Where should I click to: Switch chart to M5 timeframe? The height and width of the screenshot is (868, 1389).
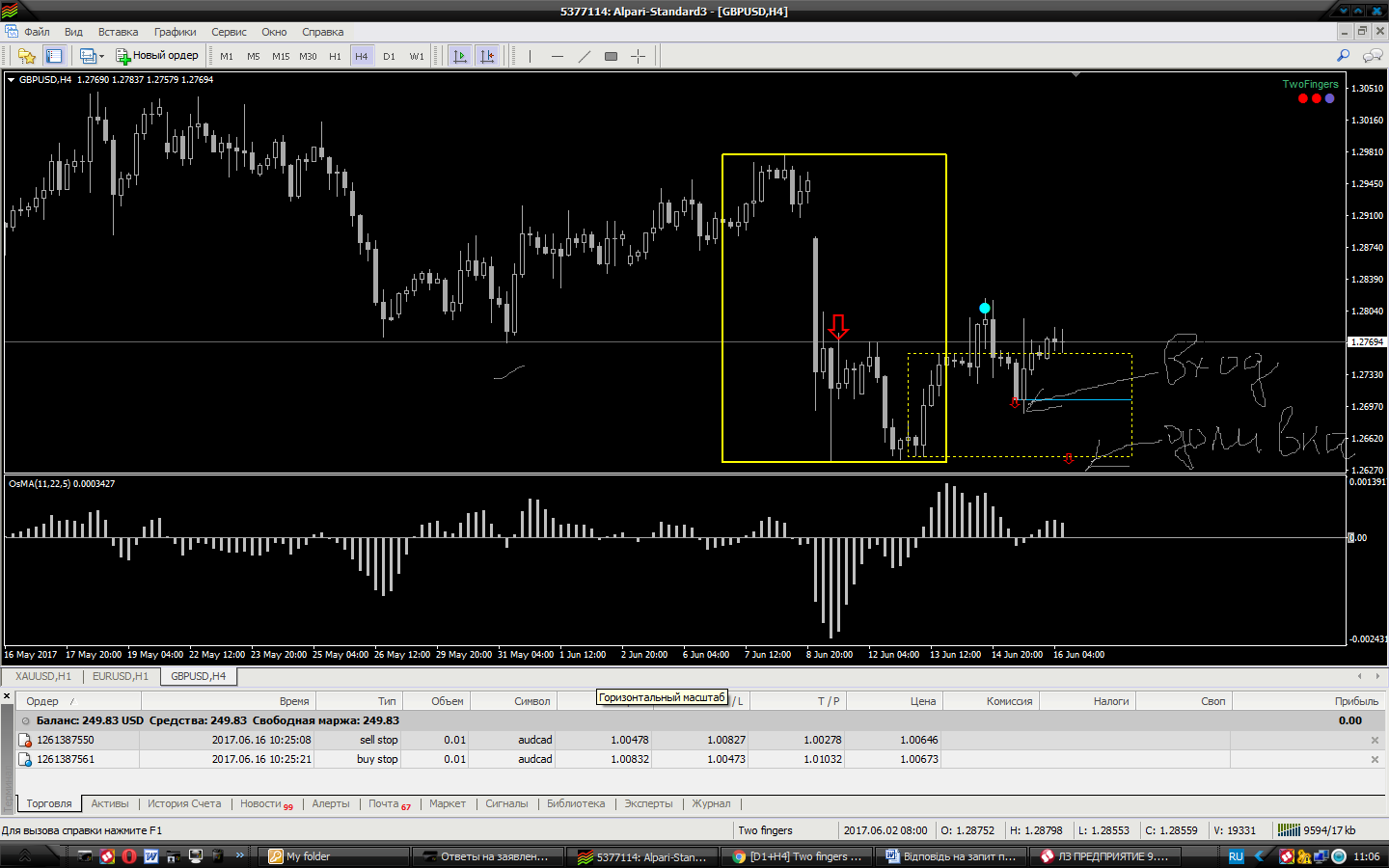pos(254,56)
